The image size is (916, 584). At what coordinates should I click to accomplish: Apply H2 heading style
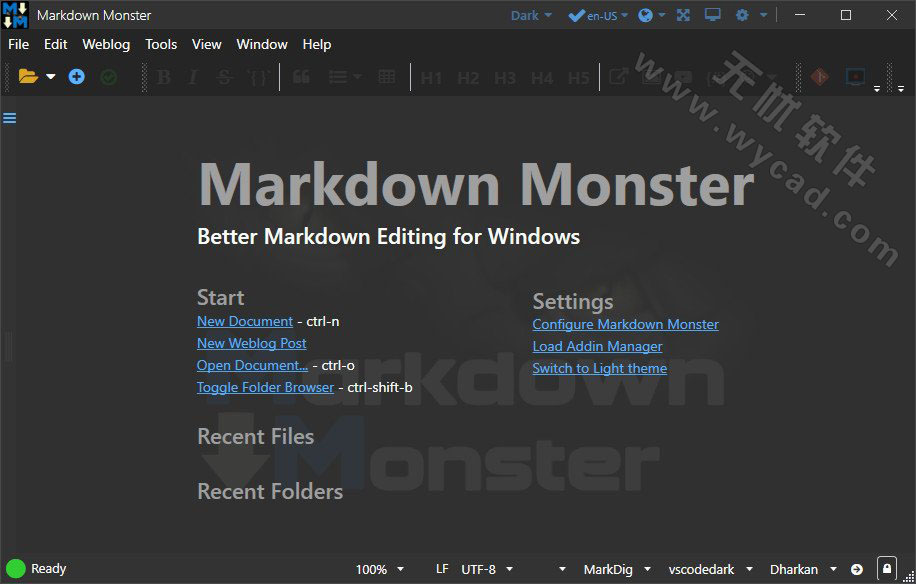[468, 78]
